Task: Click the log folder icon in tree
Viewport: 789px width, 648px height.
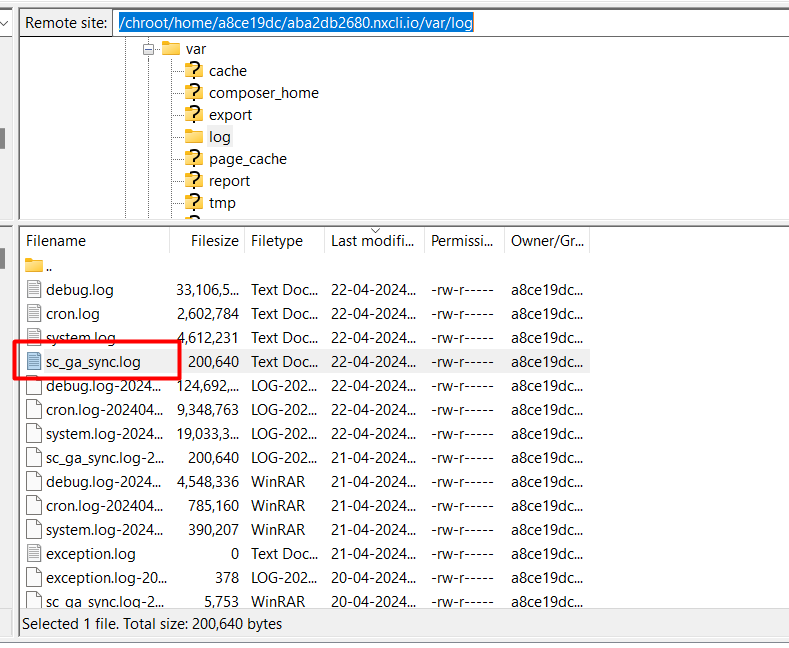Action: [193, 137]
